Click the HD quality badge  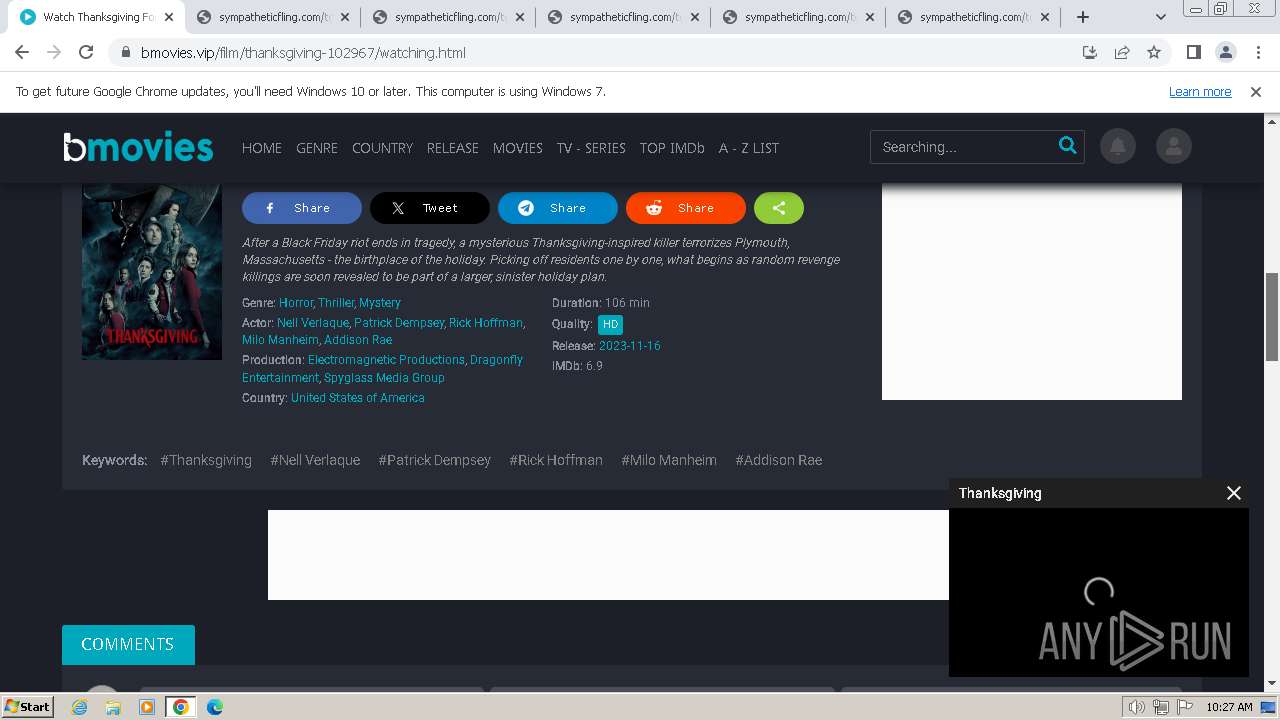pyautogui.click(x=610, y=324)
